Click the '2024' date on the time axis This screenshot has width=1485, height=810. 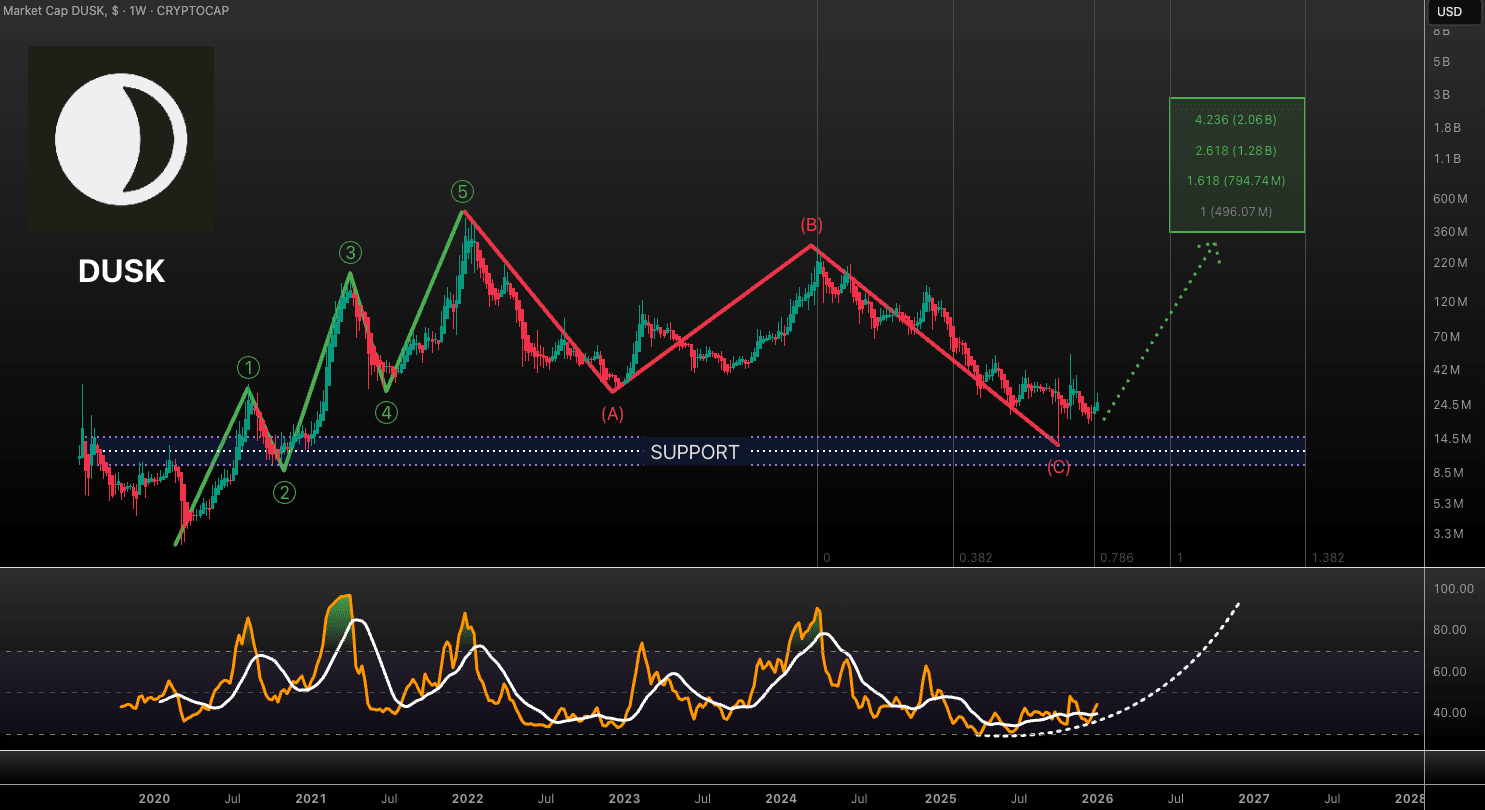click(x=781, y=799)
